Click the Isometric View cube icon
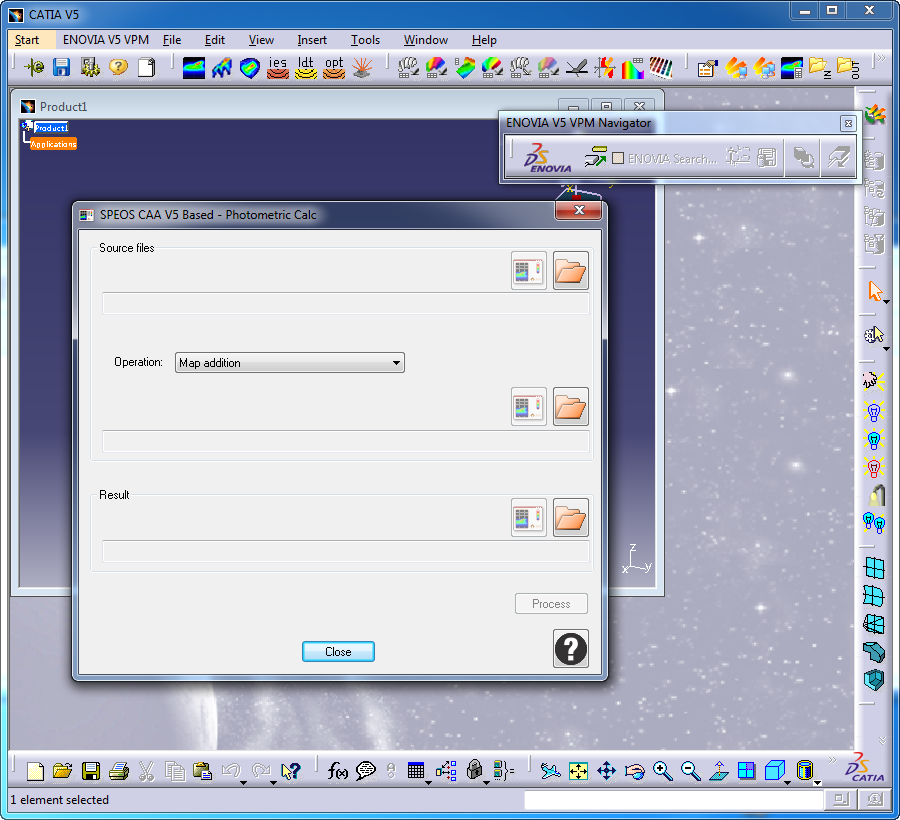 tap(774, 771)
